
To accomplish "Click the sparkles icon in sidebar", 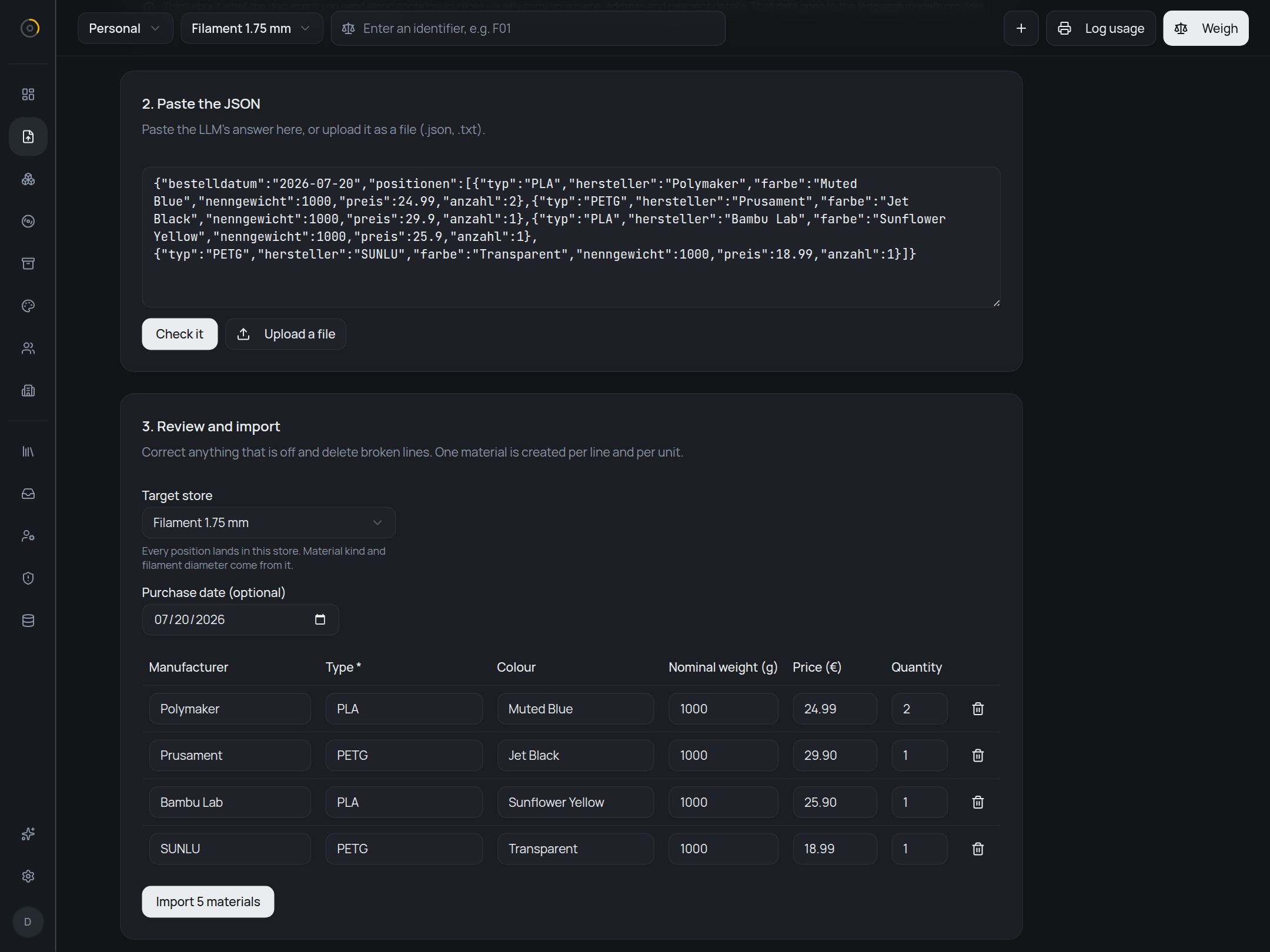I will click(x=28, y=834).
